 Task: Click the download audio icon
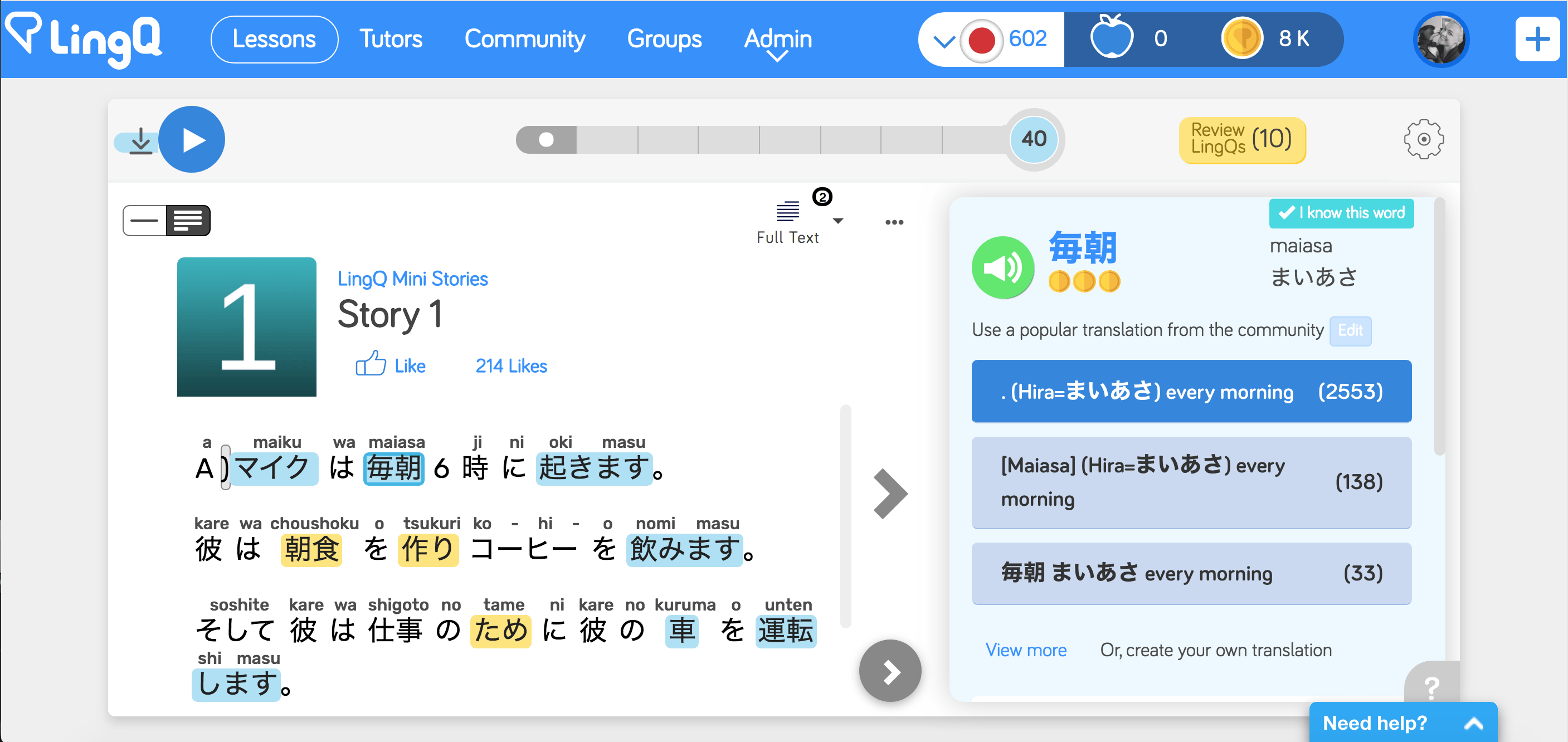click(x=140, y=141)
